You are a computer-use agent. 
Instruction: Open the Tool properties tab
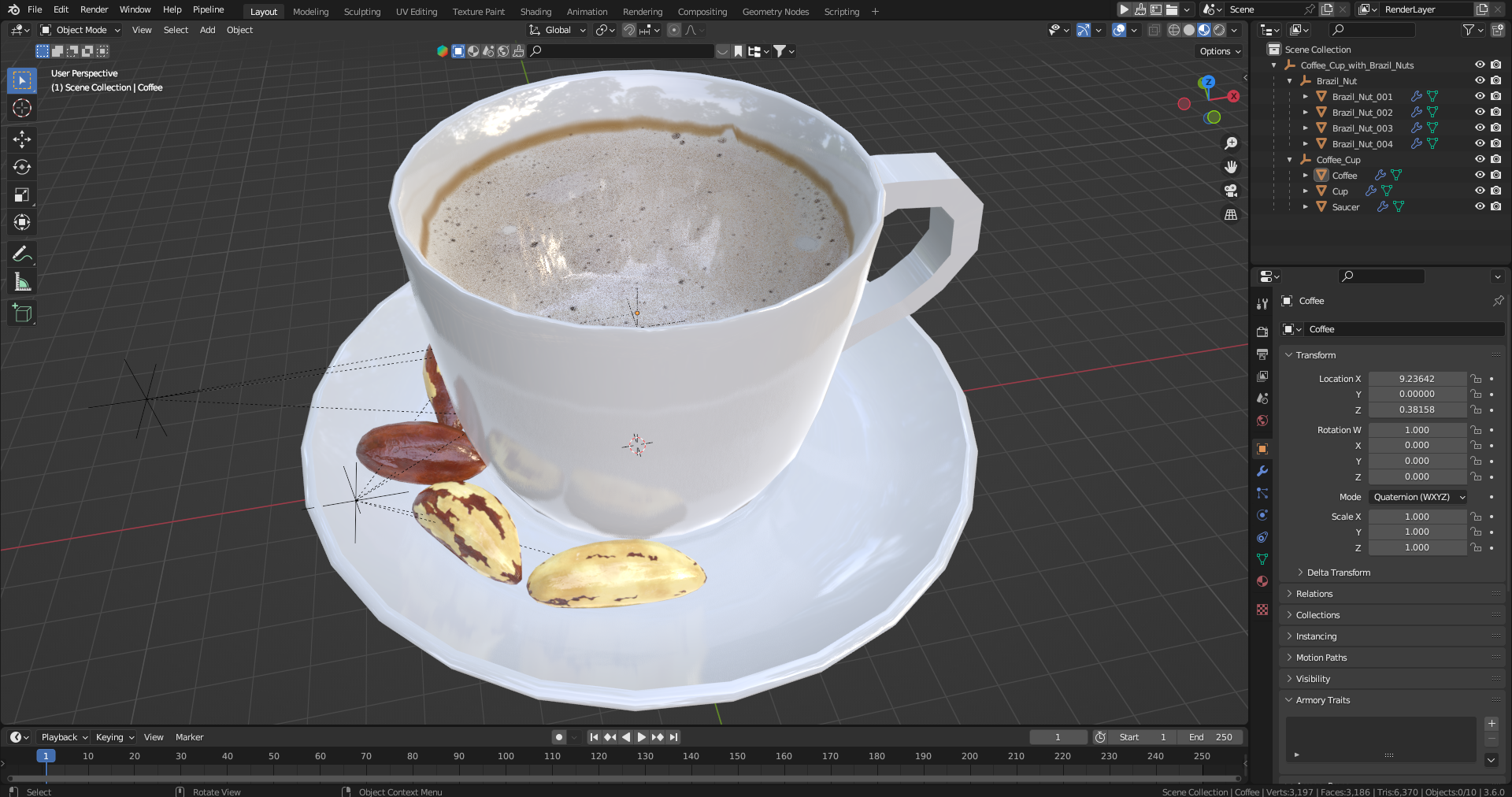[1262, 304]
